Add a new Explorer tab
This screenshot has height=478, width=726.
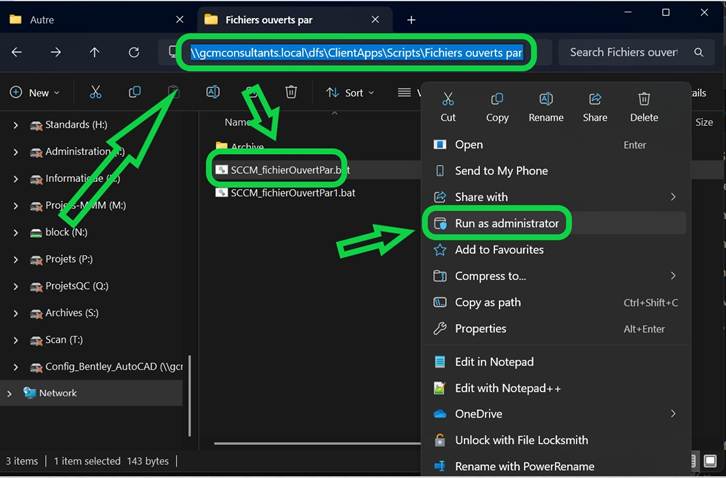[x=411, y=20]
